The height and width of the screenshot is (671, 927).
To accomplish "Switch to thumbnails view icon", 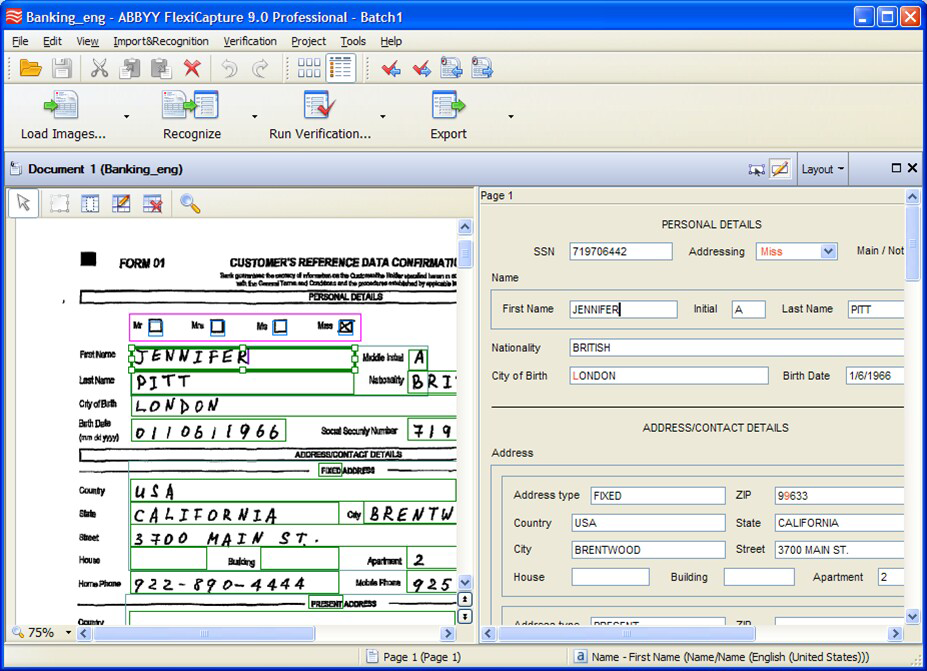I will point(309,69).
